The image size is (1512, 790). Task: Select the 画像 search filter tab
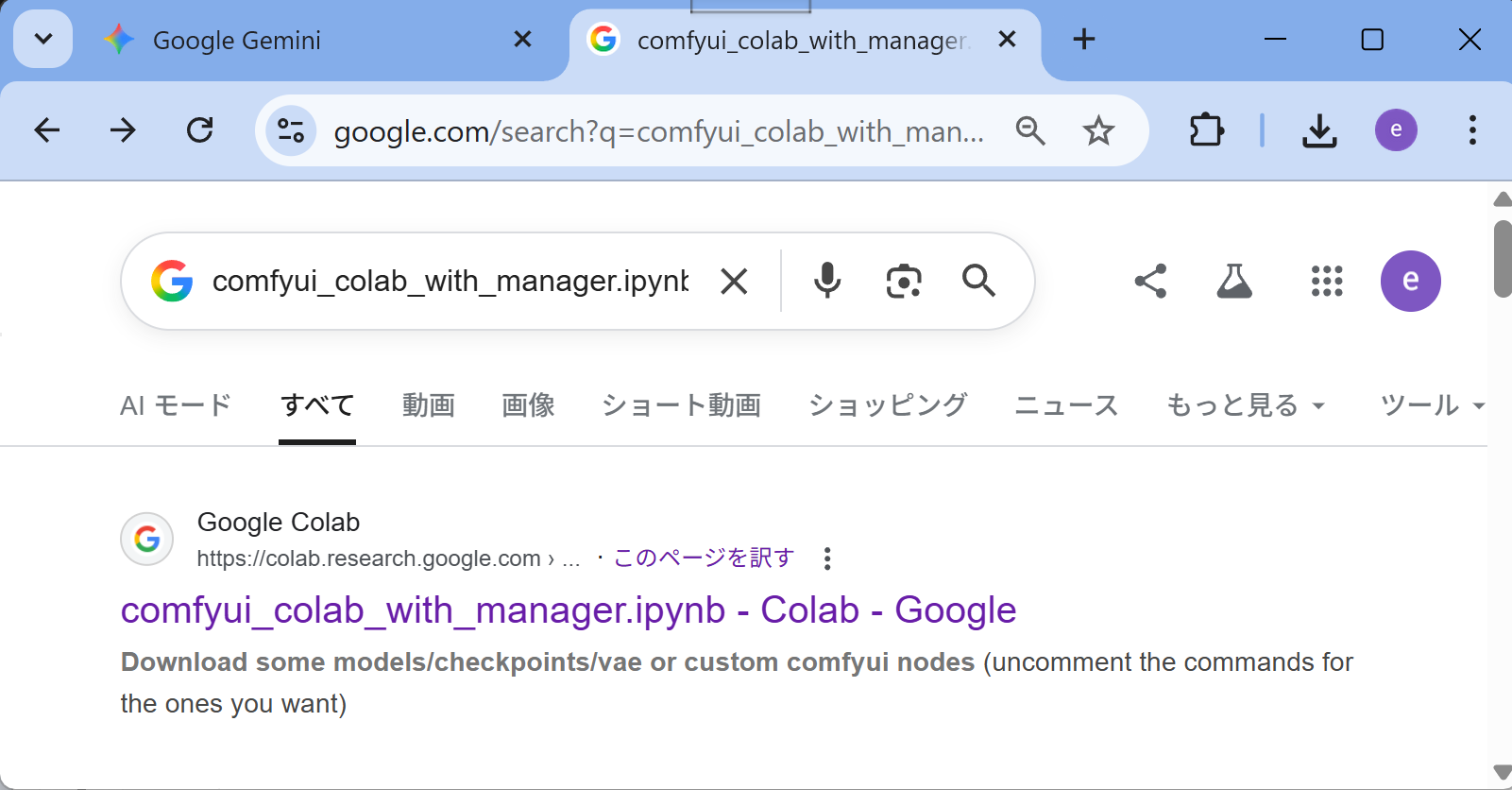click(528, 405)
